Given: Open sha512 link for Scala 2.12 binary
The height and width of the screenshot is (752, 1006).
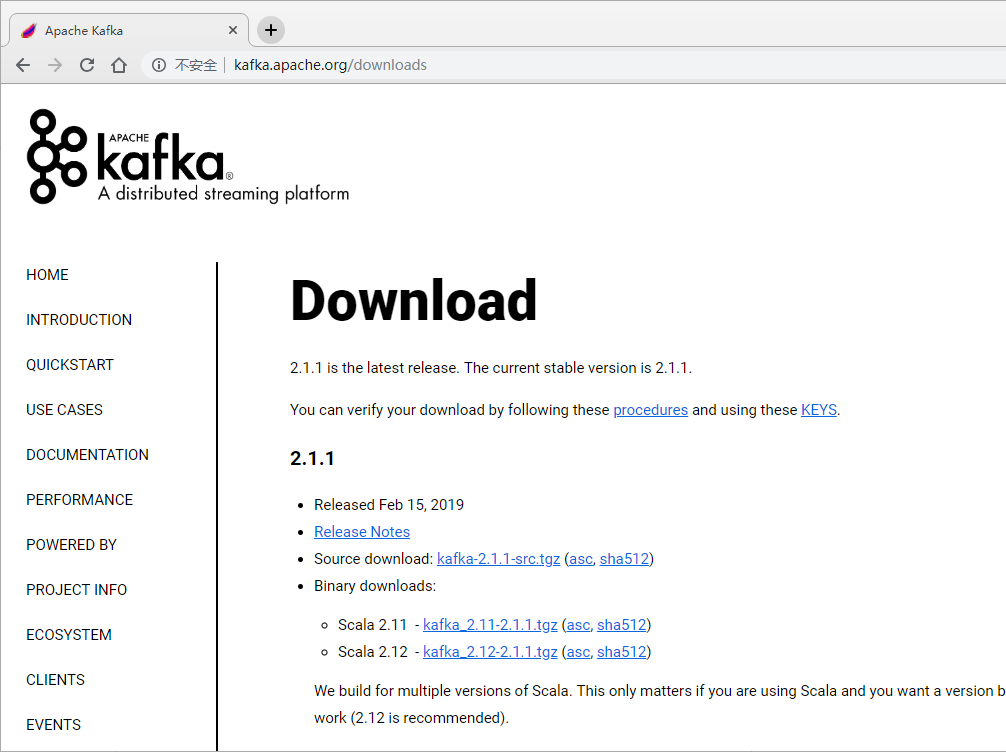Looking at the screenshot, I should click(x=622, y=651).
